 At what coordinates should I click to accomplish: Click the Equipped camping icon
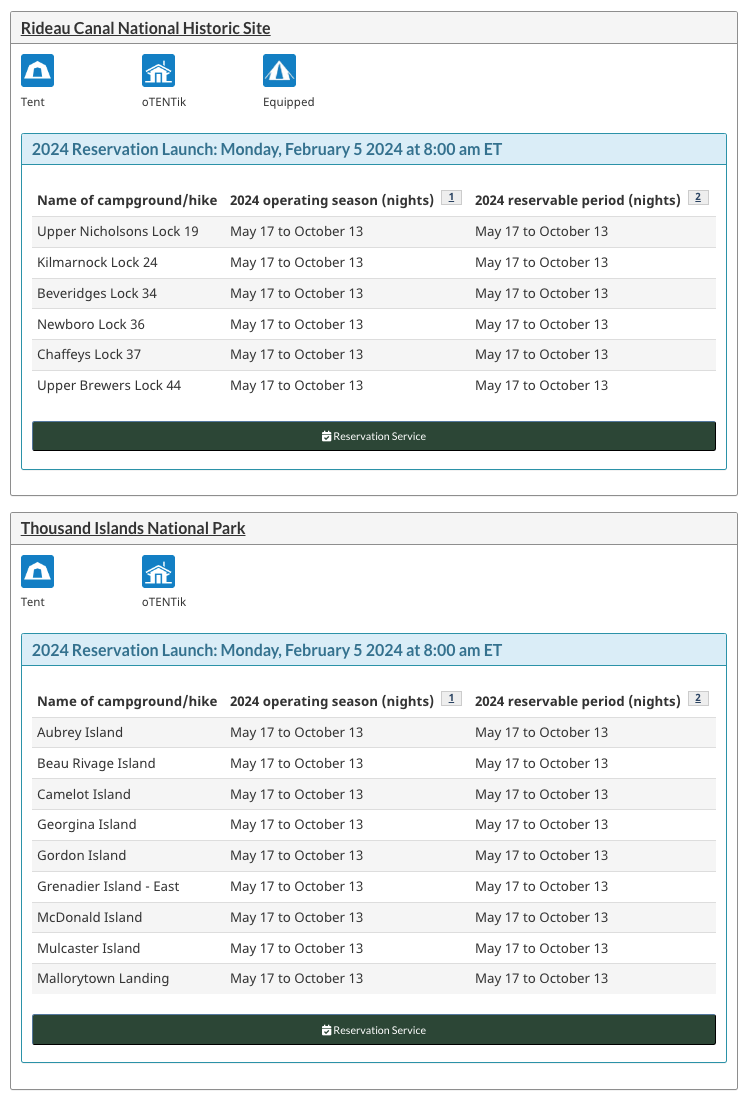pyautogui.click(x=279, y=71)
